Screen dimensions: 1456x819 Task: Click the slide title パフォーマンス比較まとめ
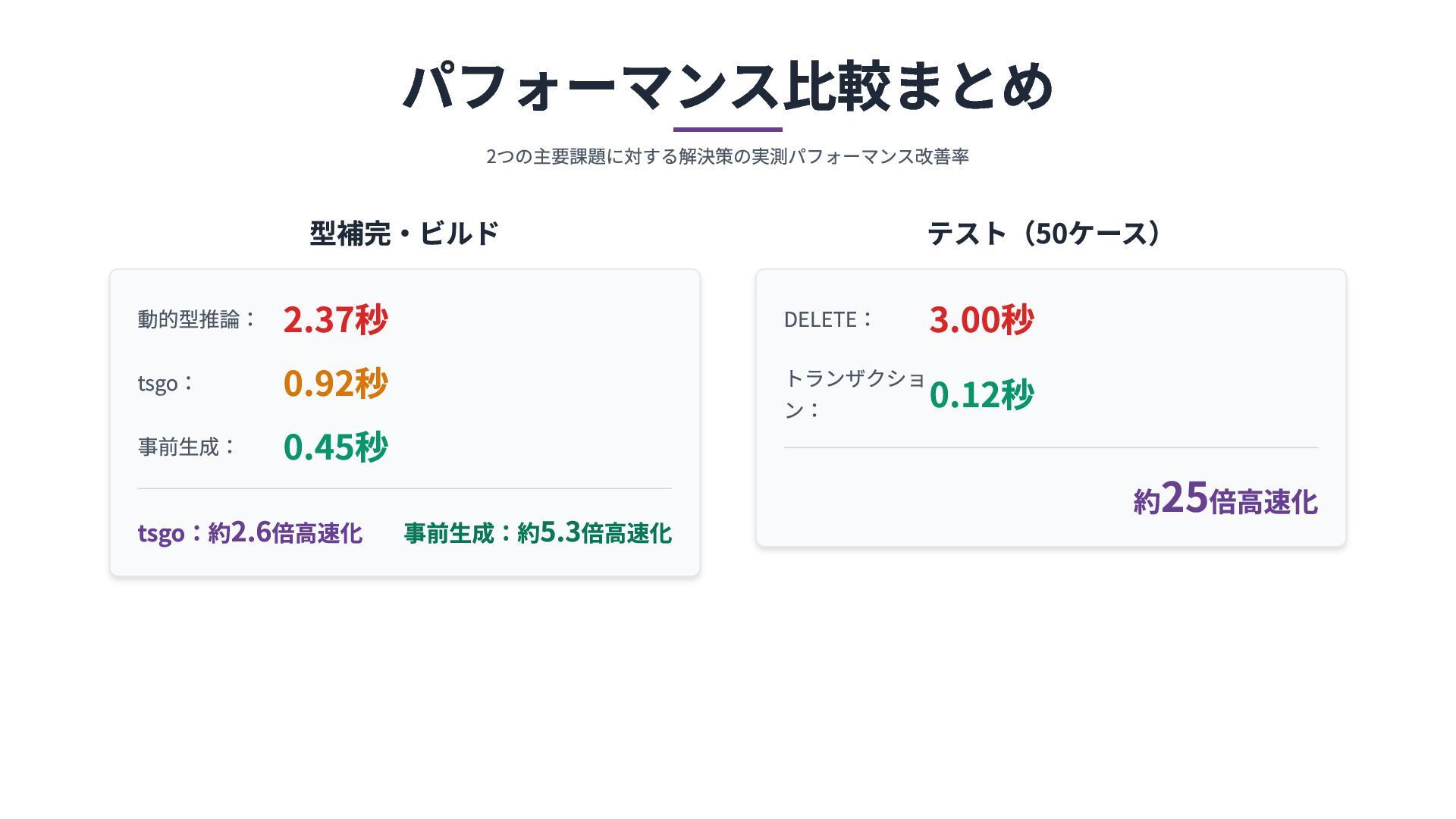(x=728, y=86)
